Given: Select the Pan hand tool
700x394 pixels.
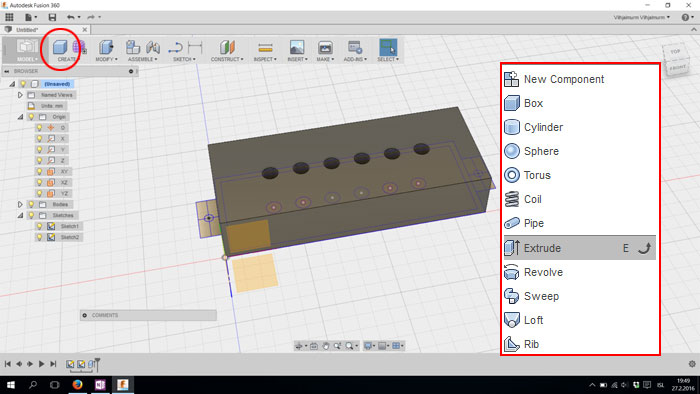Looking at the screenshot, I should [326, 346].
